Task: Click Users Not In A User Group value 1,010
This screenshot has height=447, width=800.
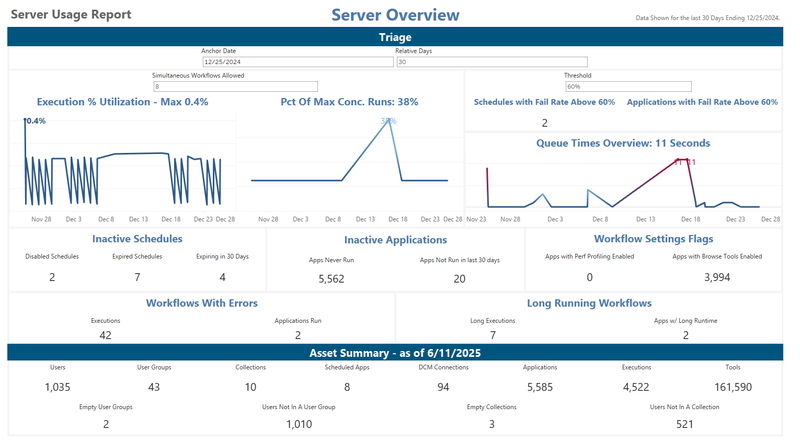Action: tap(299, 424)
